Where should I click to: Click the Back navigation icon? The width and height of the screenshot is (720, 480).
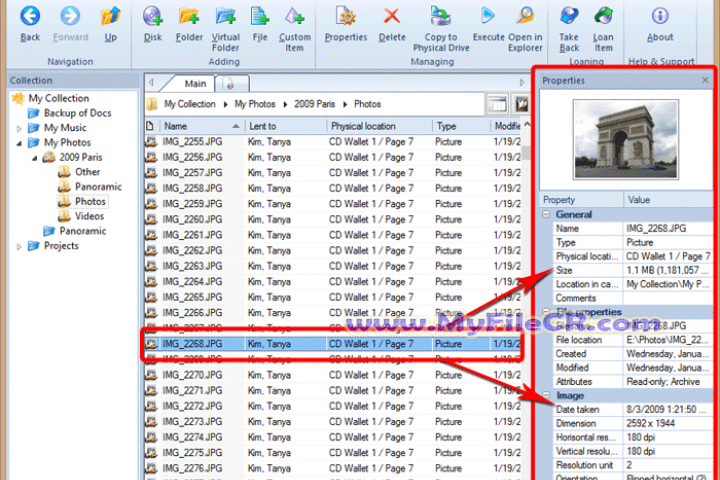(x=30, y=16)
